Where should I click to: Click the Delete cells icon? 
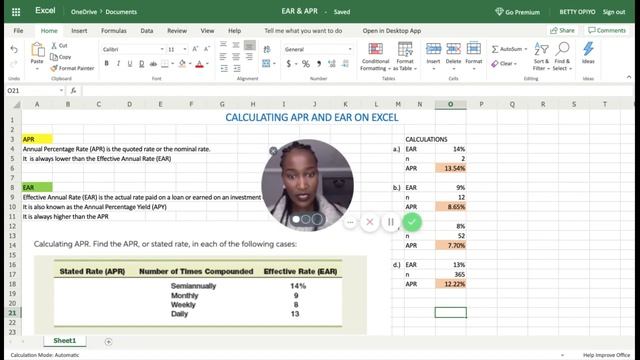click(453, 49)
